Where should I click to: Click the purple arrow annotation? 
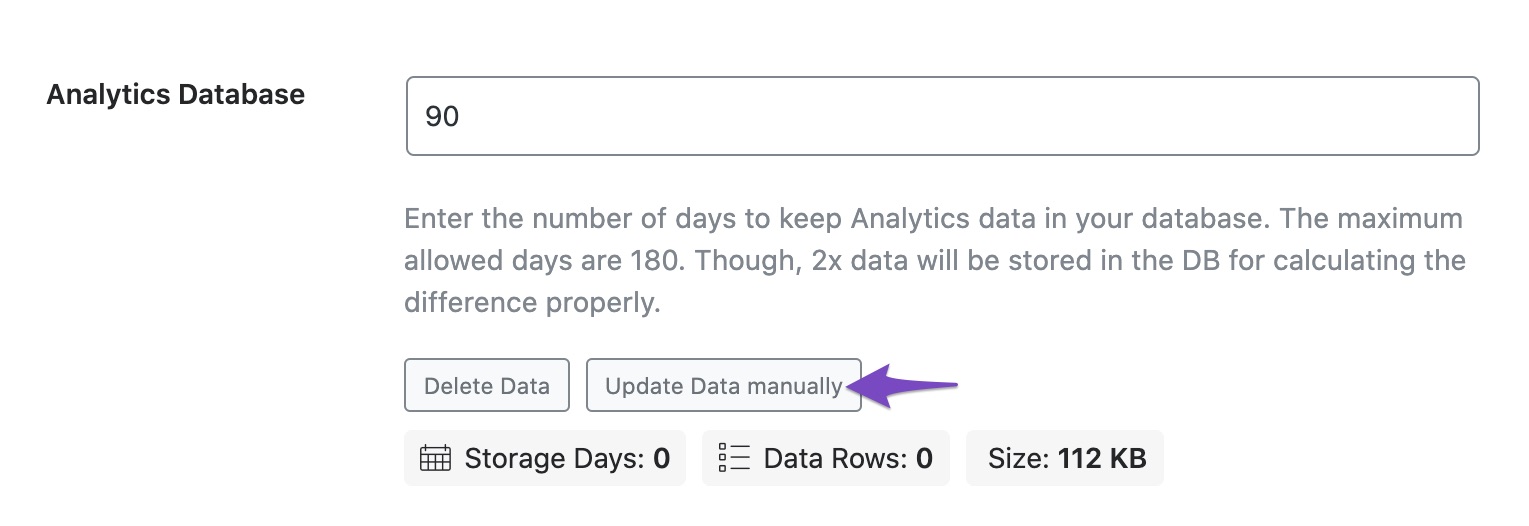pos(905,386)
